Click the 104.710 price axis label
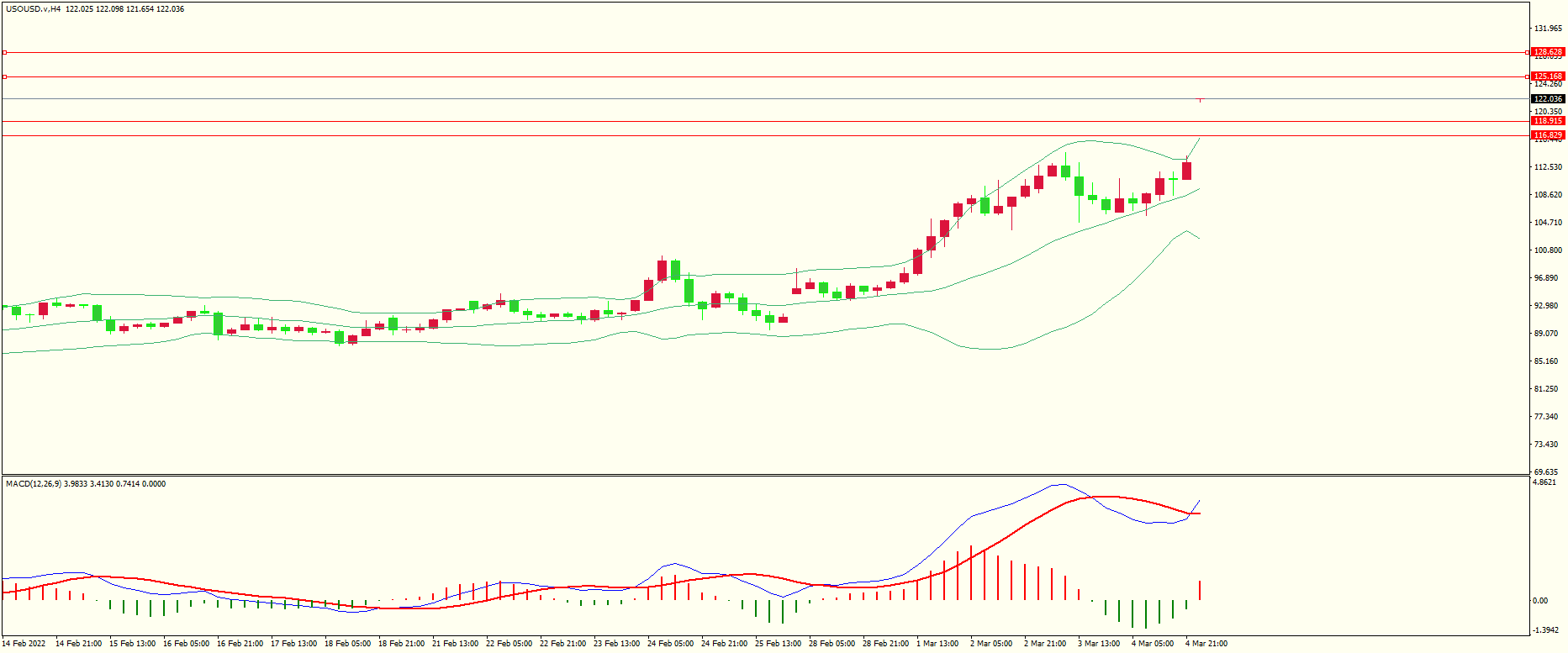Image resolution: width=1568 pixels, height=653 pixels. (1548, 223)
